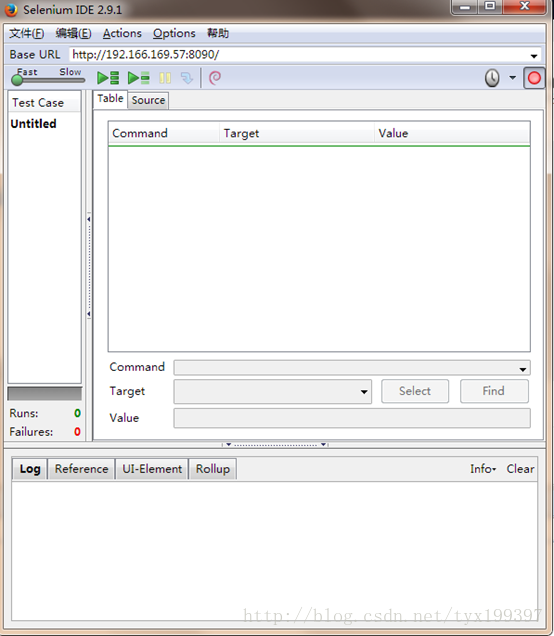Play the entire test suite
Image resolution: width=554 pixels, height=636 pixels.
(x=108, y=77)
